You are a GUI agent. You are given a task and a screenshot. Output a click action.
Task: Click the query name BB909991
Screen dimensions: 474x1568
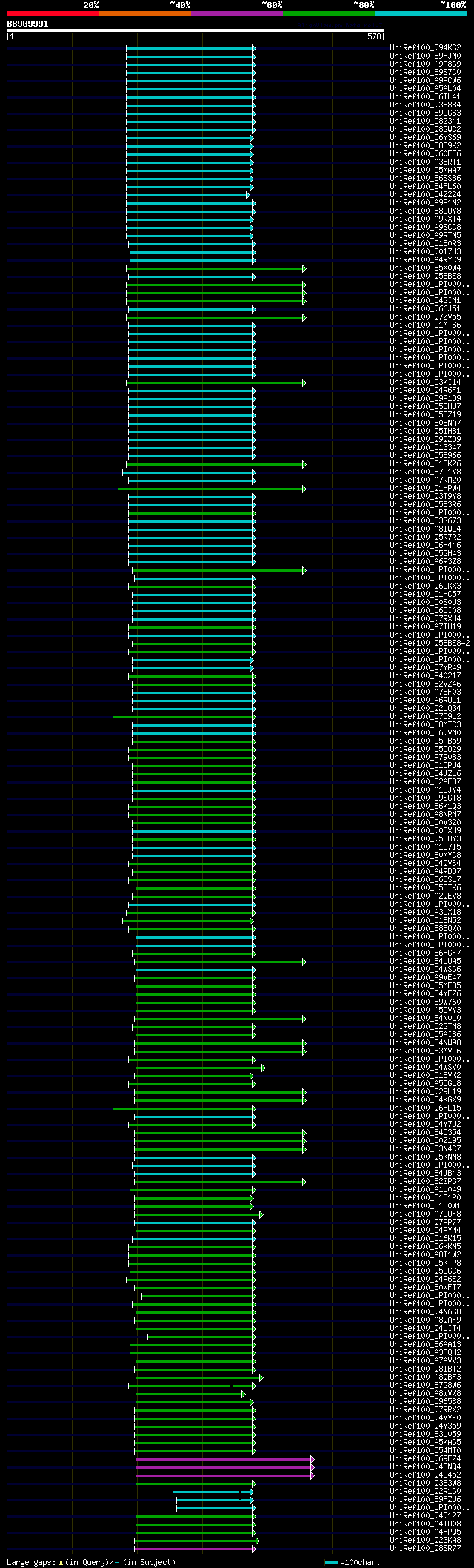pyautogui.click(x=27, y=24)
